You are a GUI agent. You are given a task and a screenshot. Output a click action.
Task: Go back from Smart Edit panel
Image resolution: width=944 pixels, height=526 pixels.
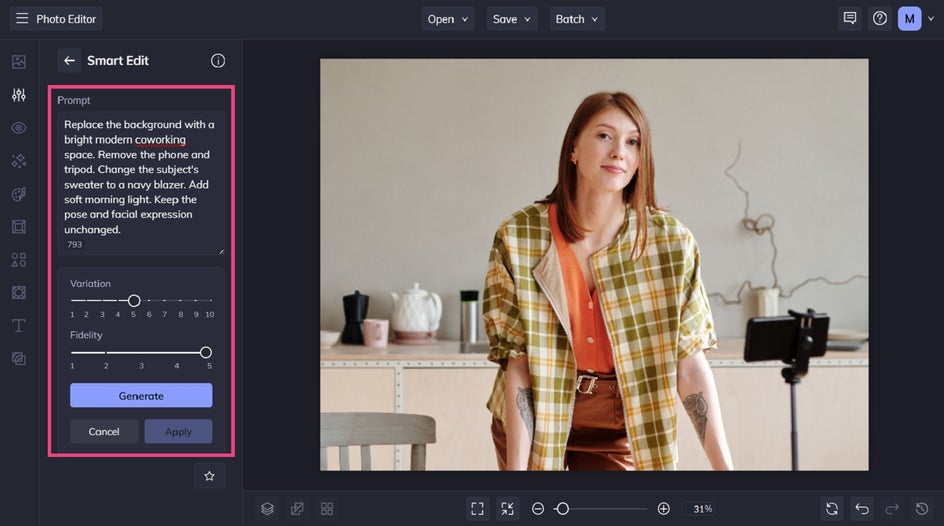click(69, 61)
